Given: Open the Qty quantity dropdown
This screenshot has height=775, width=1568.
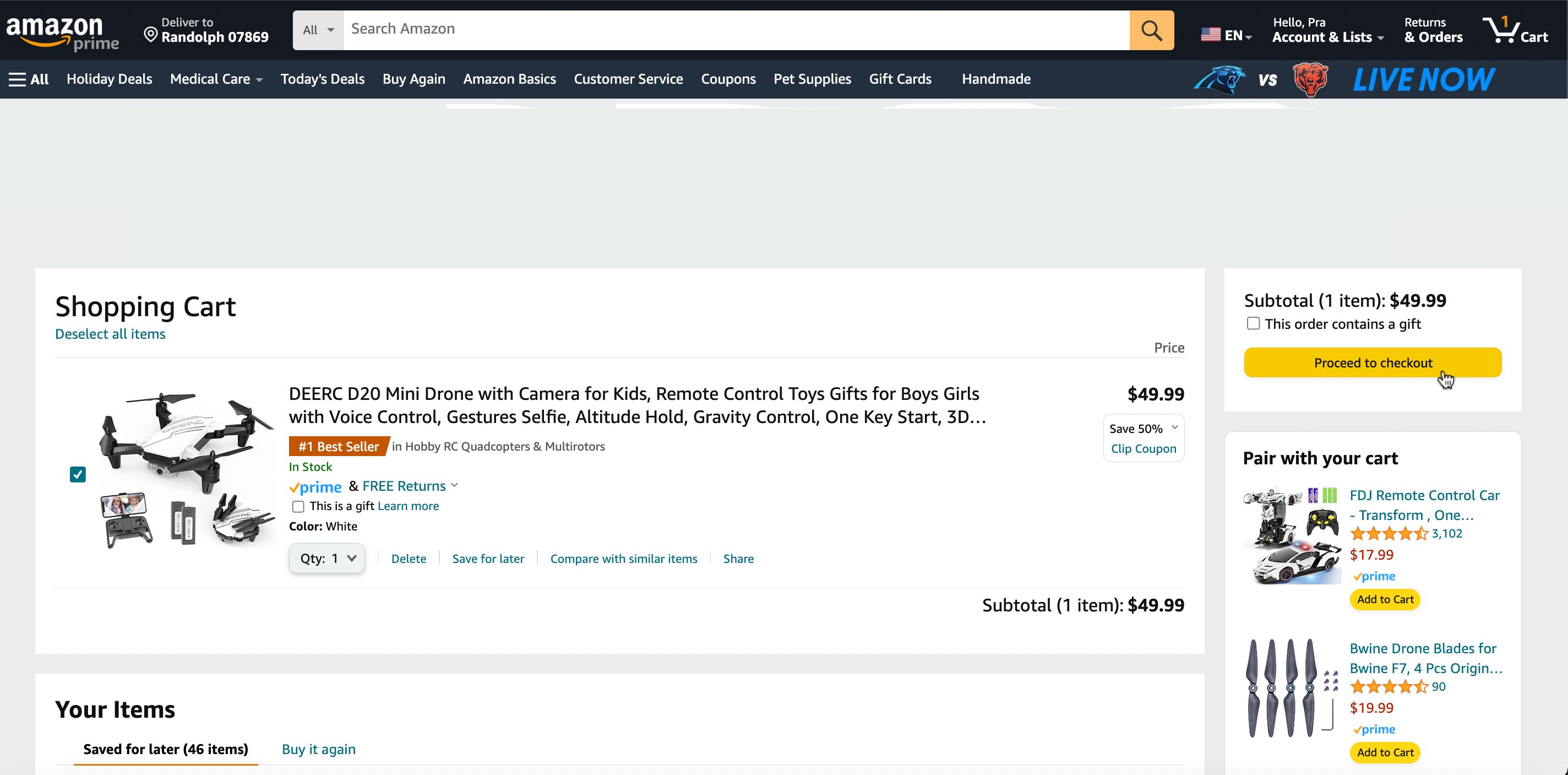Looking at the screenshot, I should 326,557.
